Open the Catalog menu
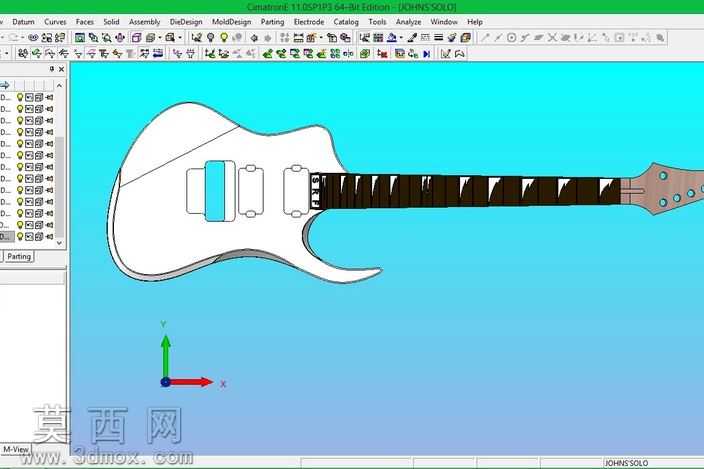 [x=346, y=22]
